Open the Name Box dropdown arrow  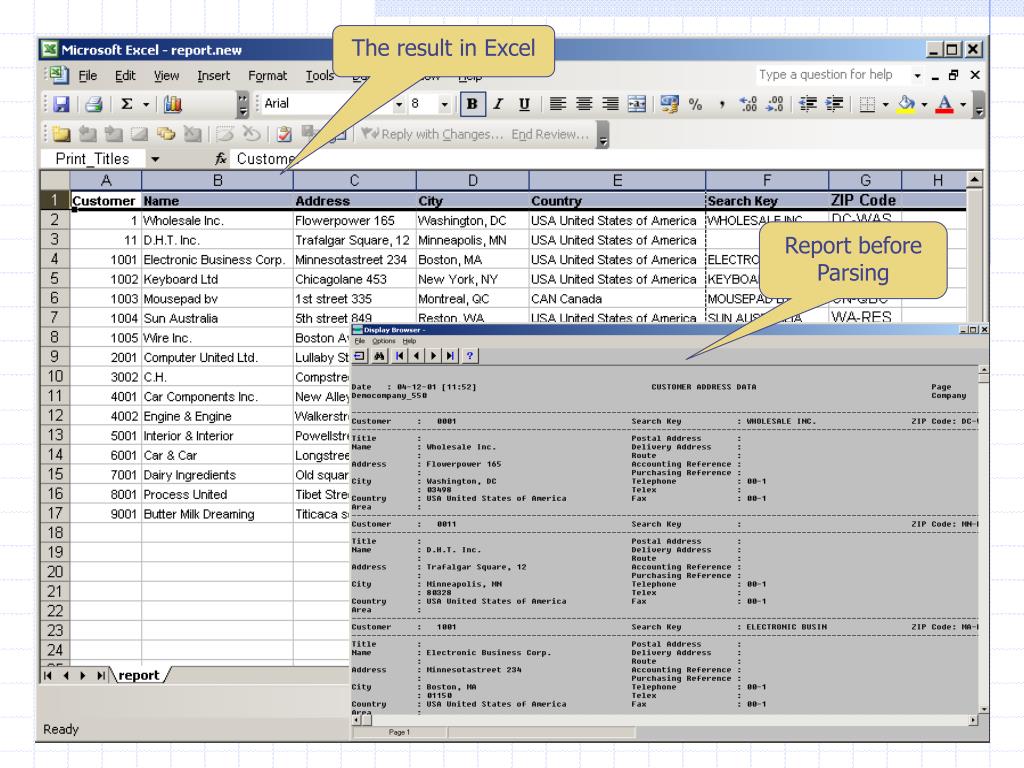[155, 159]
